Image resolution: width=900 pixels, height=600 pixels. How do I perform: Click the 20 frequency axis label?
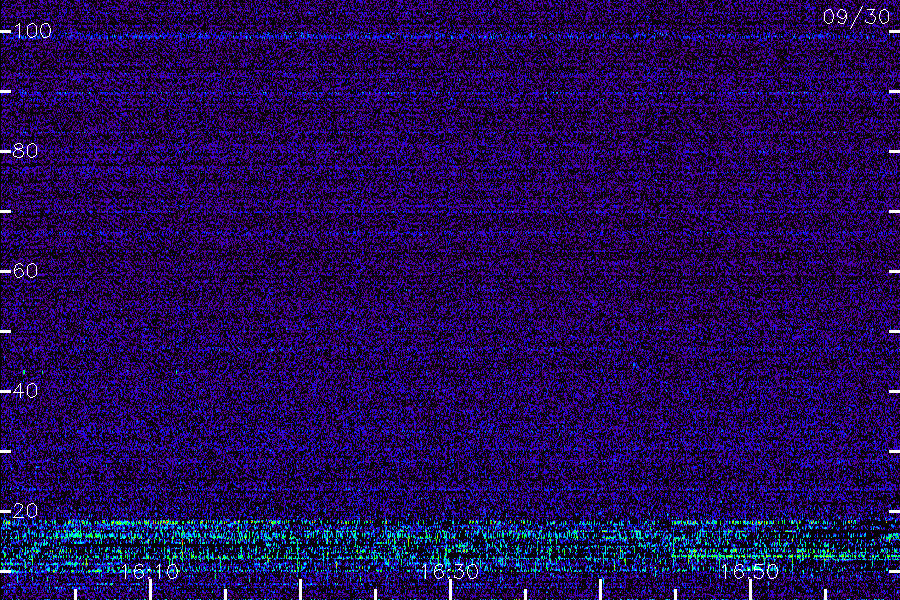coord(25,511)
